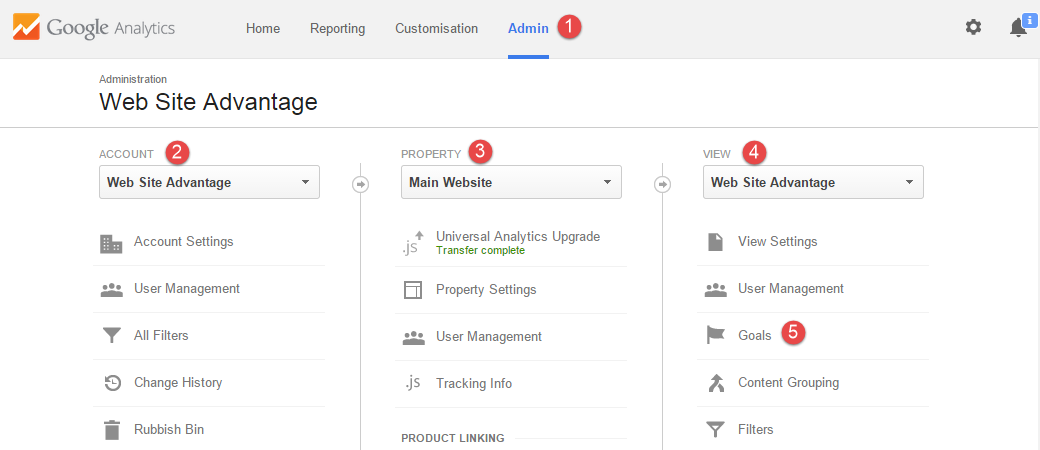Viewport: 1040px width, 450px height.
Task: Expand the View dropdown selector
Action: [813, 183]
